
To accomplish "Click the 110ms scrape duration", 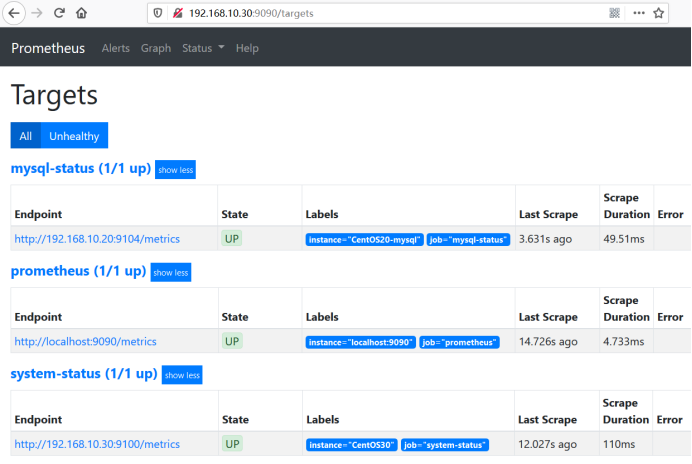I will (619, 444).
